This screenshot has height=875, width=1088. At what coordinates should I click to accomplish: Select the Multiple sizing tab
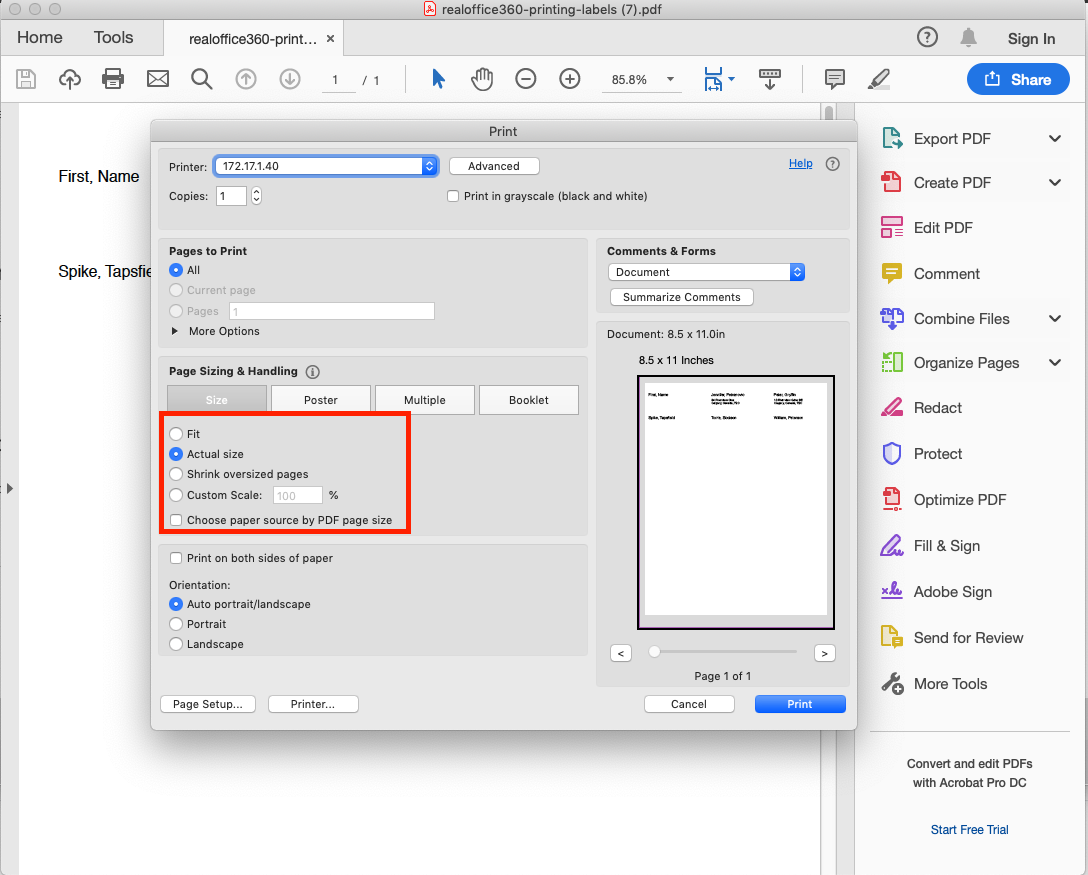[425, 400]
